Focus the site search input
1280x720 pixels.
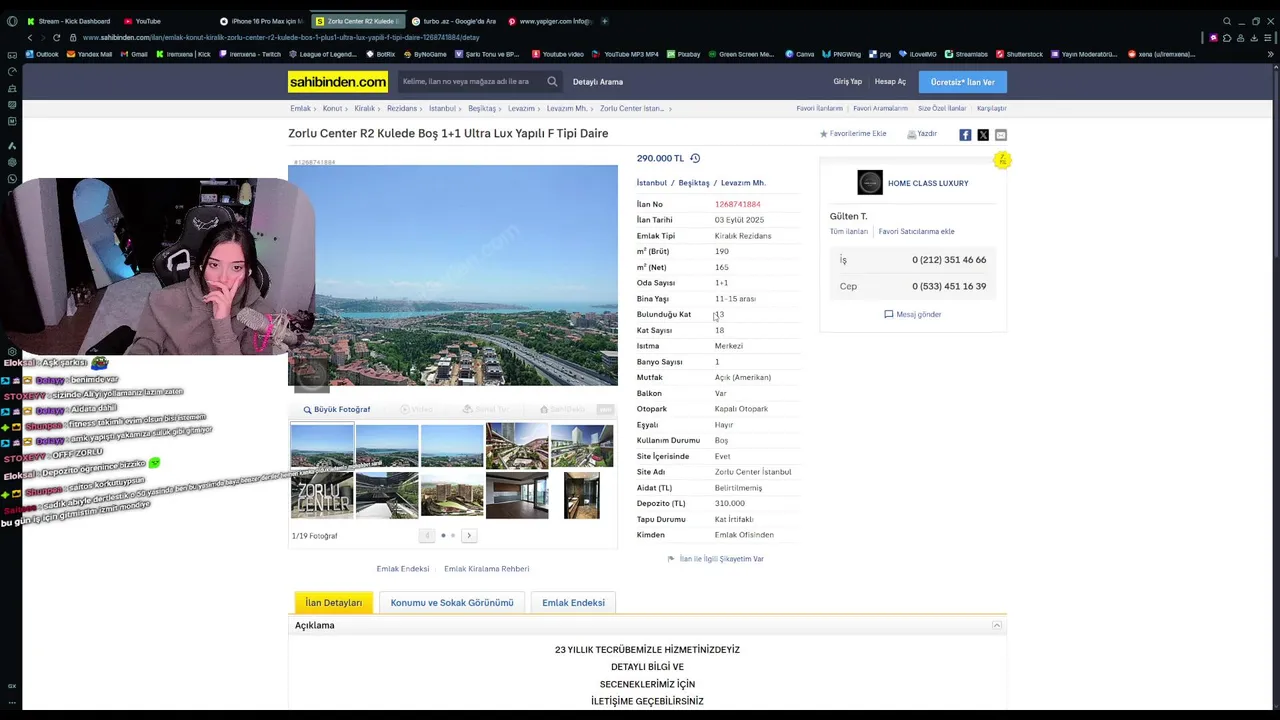tap(470, 82)
